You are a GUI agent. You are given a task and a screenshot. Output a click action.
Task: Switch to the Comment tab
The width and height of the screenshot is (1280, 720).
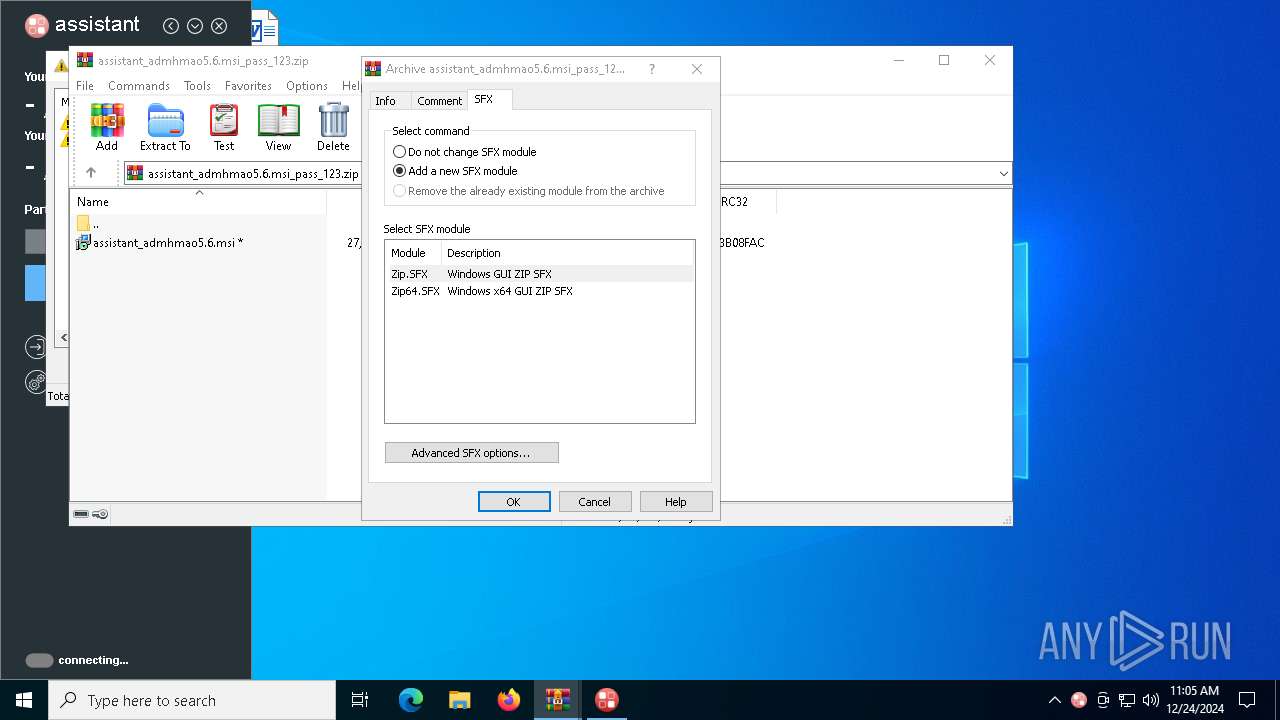pyautogui.click(x=439, y=101)
